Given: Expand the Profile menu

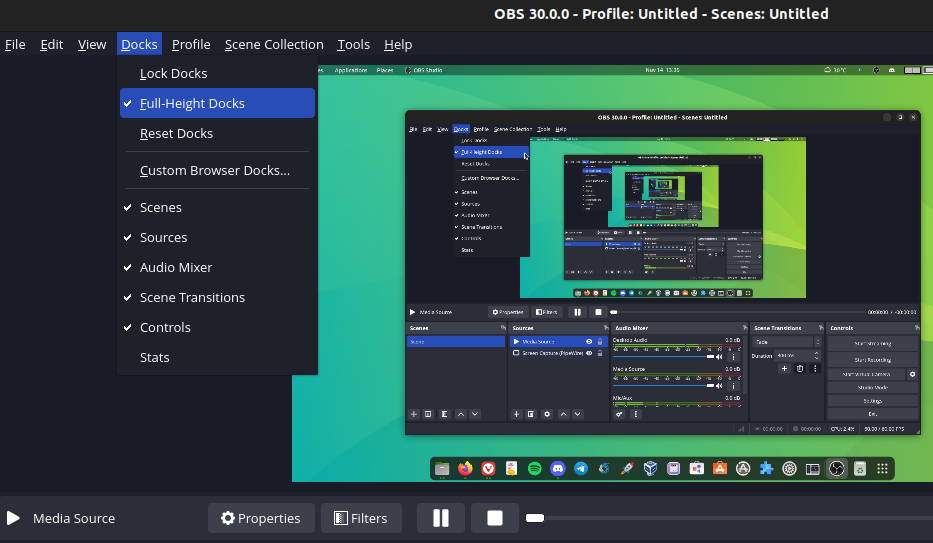Looking at the screenshot, I should (191, 44).
